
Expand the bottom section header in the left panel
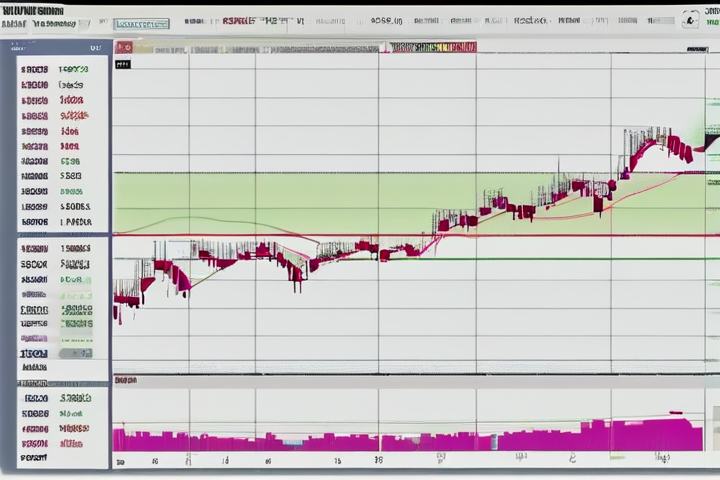coord(34,383)
